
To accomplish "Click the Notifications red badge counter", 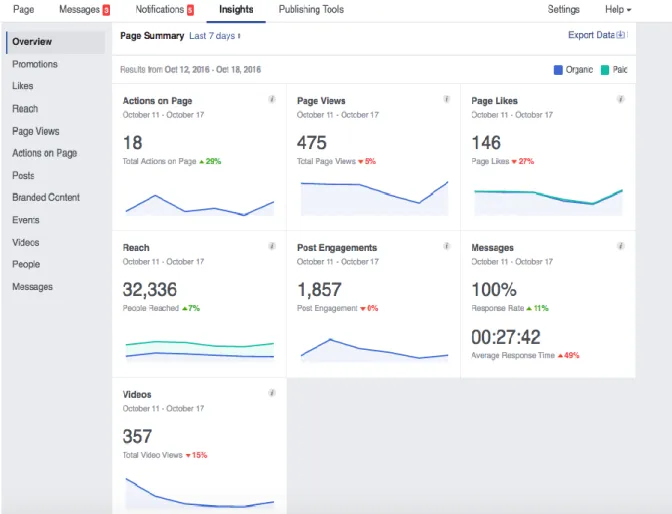I will coord(190,10).
